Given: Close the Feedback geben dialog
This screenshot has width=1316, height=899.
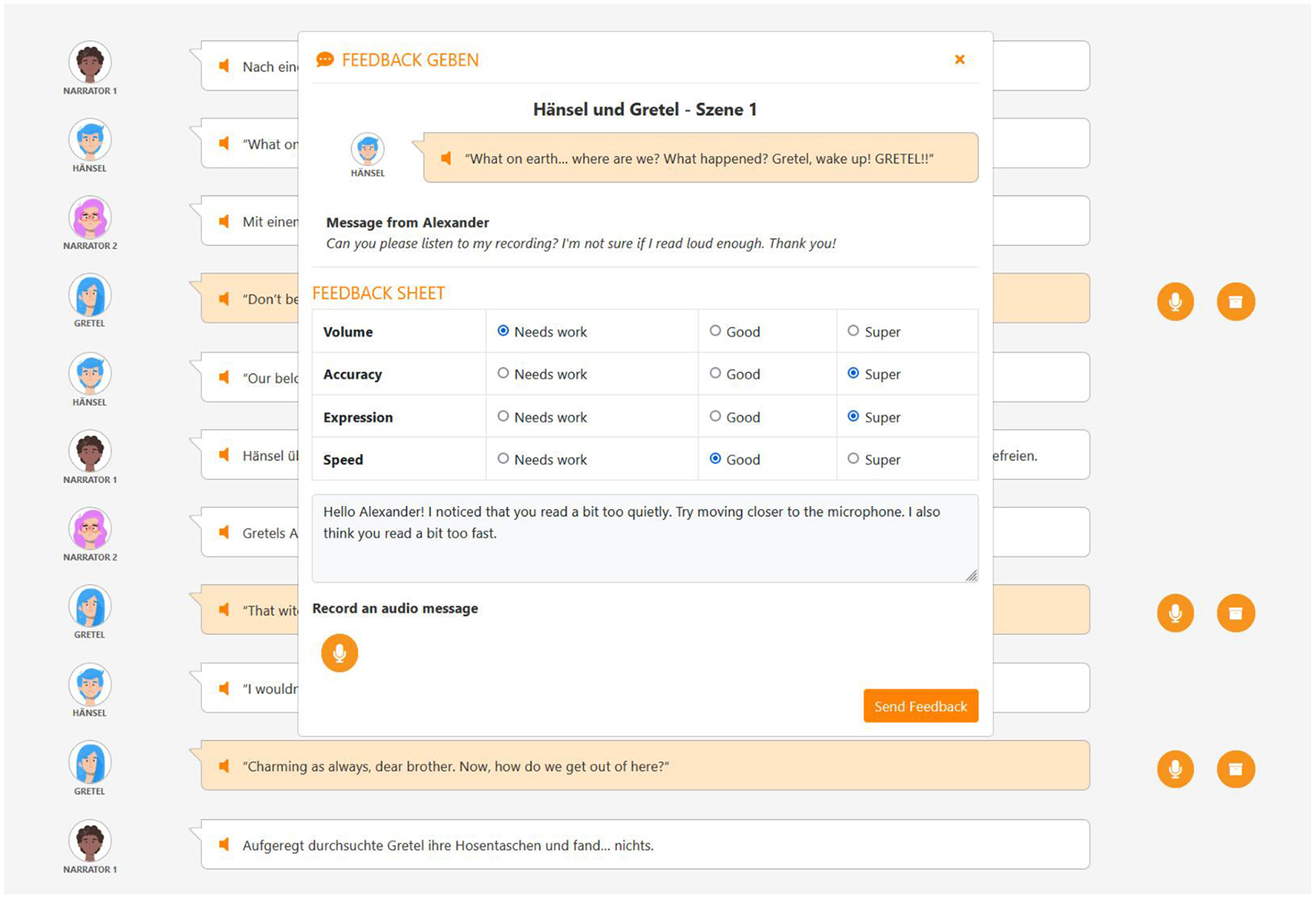Looking at the screenshot, I should (x=960, y=59).
